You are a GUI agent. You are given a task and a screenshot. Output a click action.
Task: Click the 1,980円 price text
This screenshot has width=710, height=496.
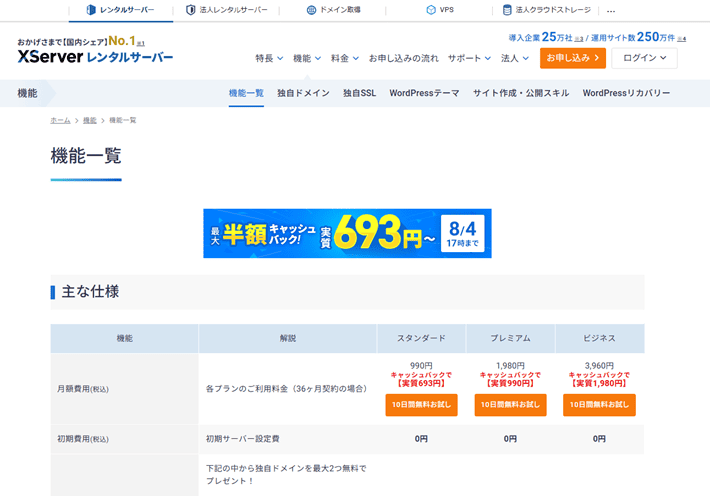510,366
